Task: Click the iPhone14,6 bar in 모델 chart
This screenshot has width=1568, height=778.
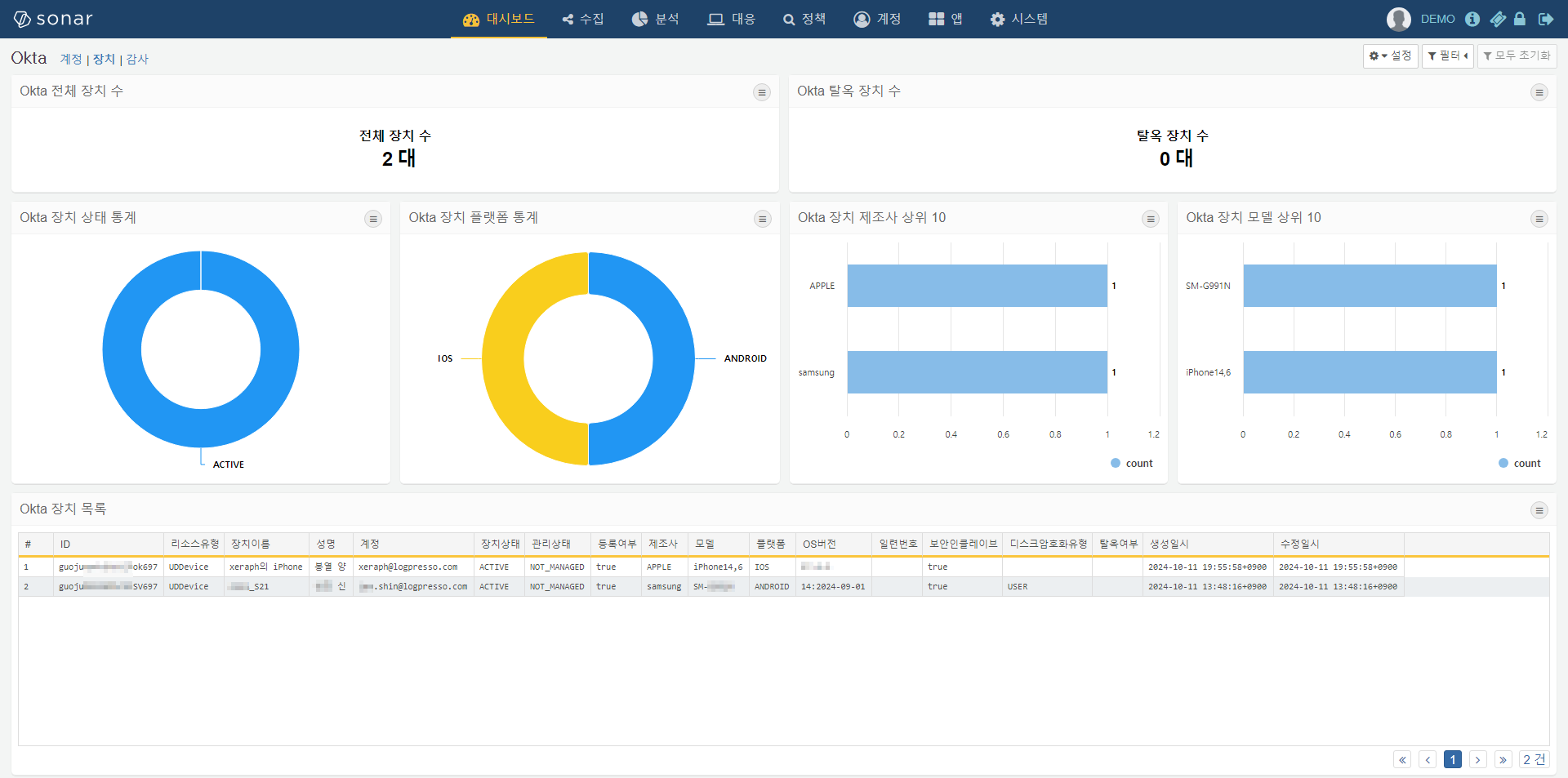Action: click(x=1370, y=372)
